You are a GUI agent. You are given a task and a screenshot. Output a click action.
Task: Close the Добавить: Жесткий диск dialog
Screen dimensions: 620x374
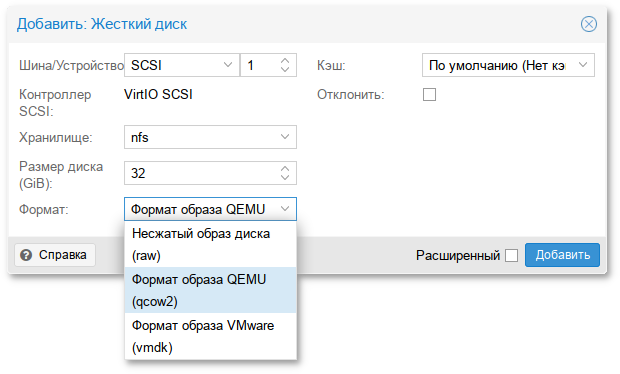pyautogui.click(x=588, y=24)
